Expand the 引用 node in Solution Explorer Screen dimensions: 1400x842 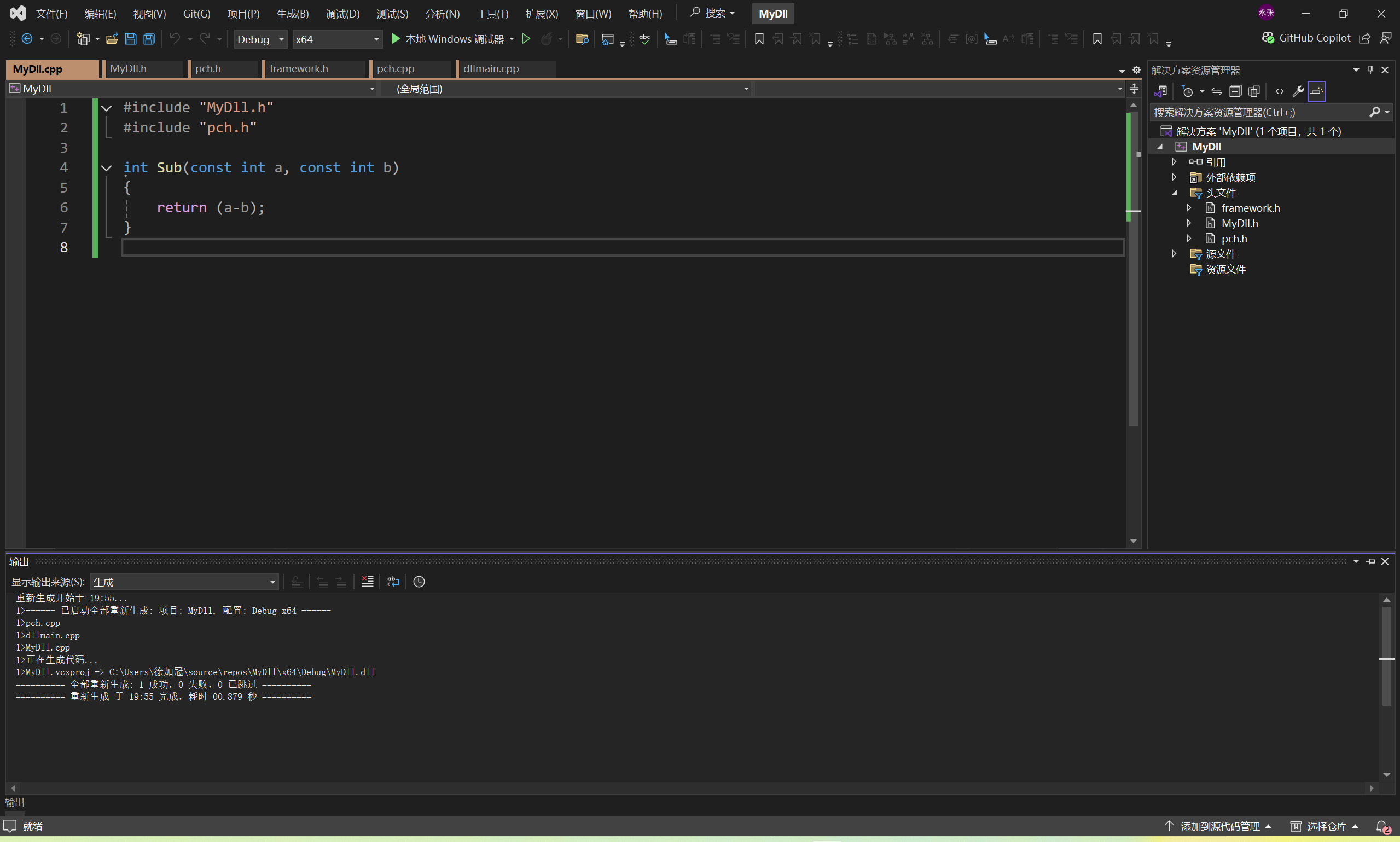(1174, 162)
